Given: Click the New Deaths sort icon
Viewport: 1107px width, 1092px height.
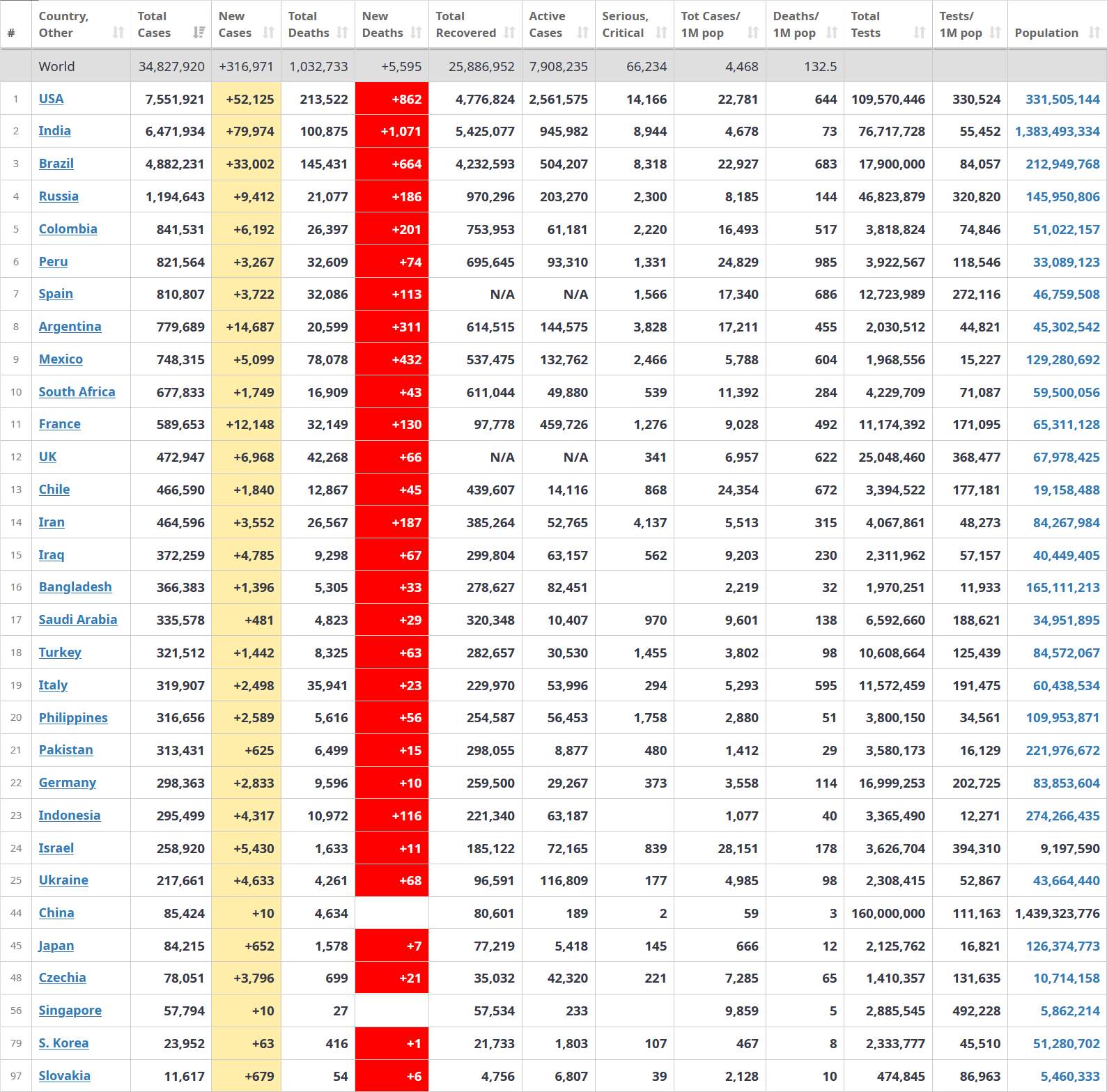Looking at the screenshot, I should click(x=416, y=33).
